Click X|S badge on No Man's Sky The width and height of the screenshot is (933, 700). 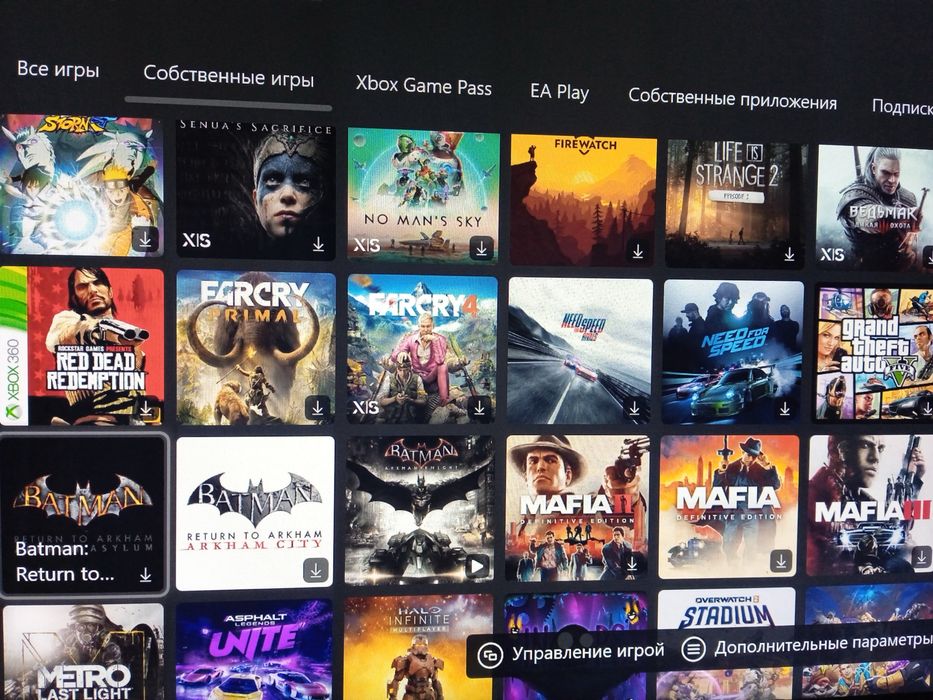pyautogui.click(x=366, y=244)
